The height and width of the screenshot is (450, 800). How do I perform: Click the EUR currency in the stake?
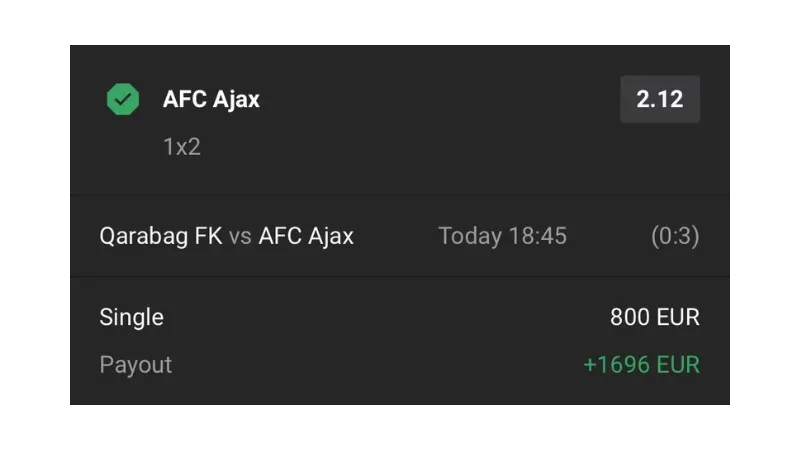coord(678,317)
